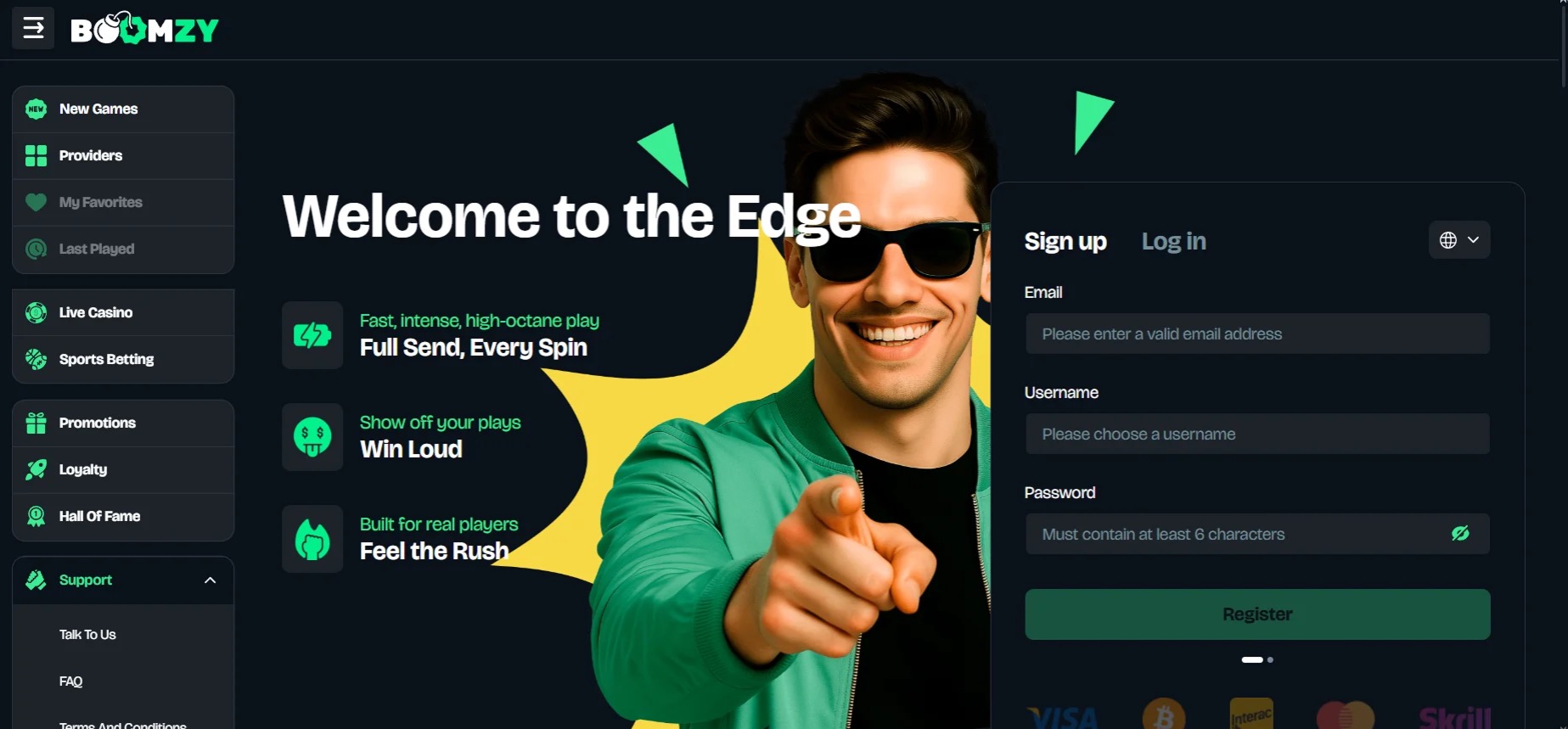Viewport: 1568px width, 729px height.
Task: Open Live Casino chip icon
Action: click(36, 312)
